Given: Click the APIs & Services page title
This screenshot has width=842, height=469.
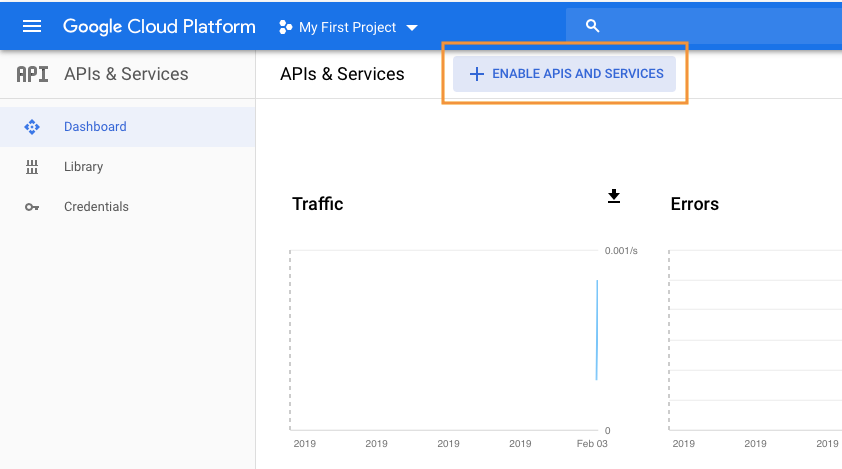Looking at the screenshot, I should click(342, 74).
